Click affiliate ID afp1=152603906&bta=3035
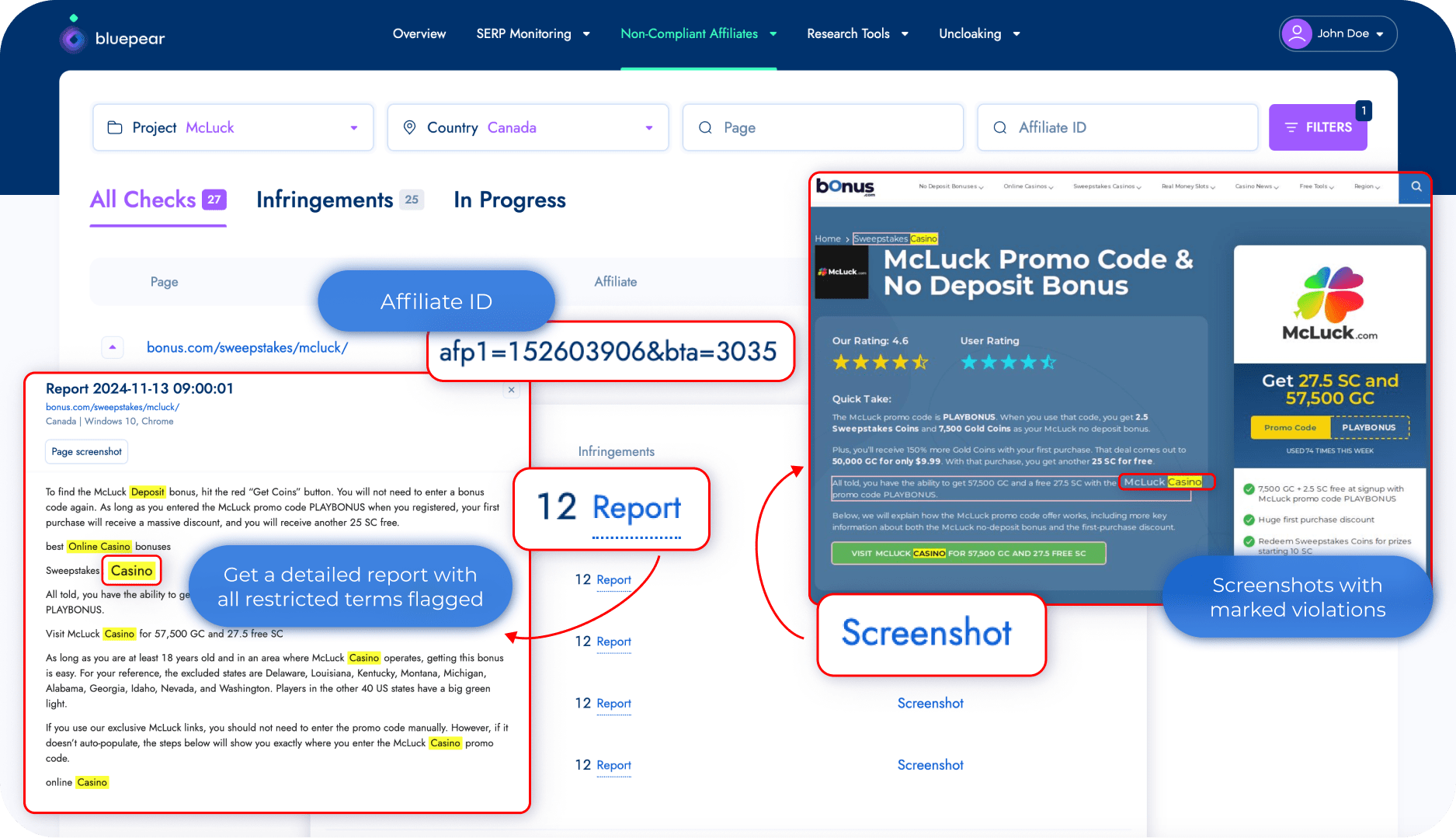Image resolution: width=1456 pixels, height=838 pixels. tap(608, 352)
